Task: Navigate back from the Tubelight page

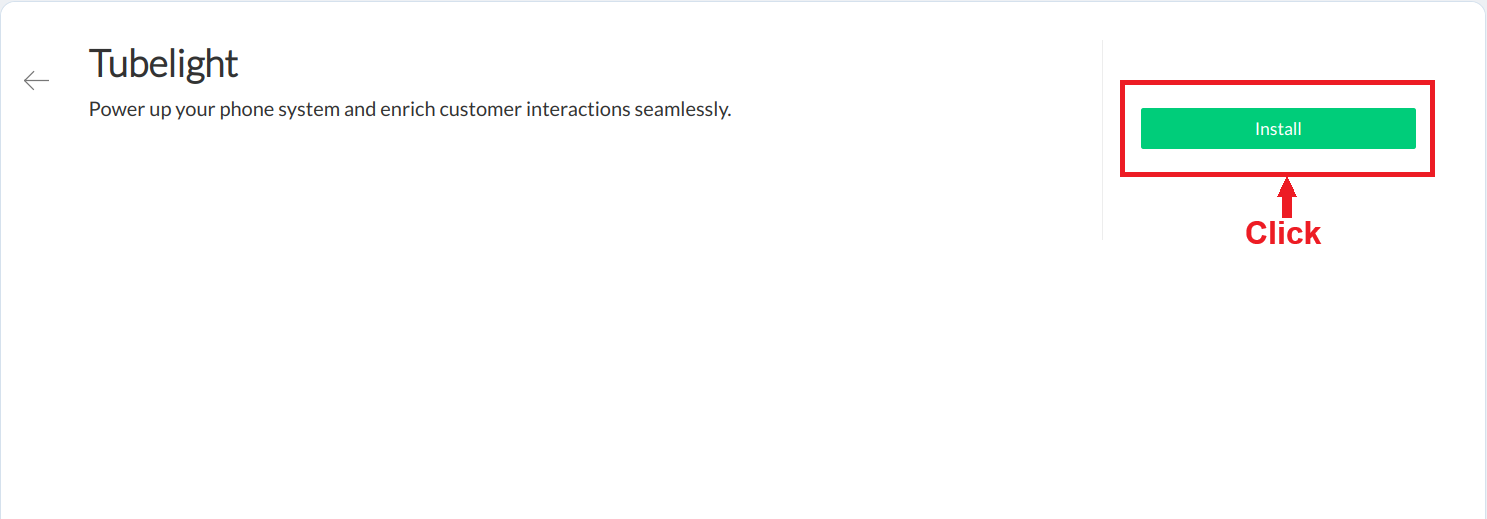Action: [x=37, y=81]
